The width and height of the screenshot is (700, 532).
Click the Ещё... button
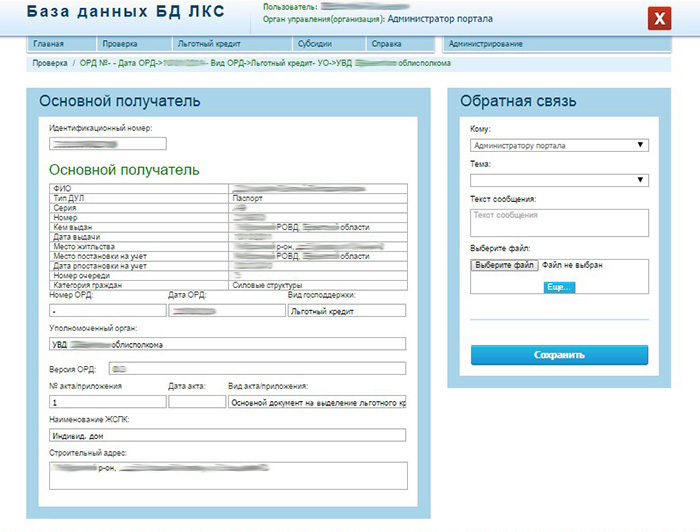coord(559,287)
